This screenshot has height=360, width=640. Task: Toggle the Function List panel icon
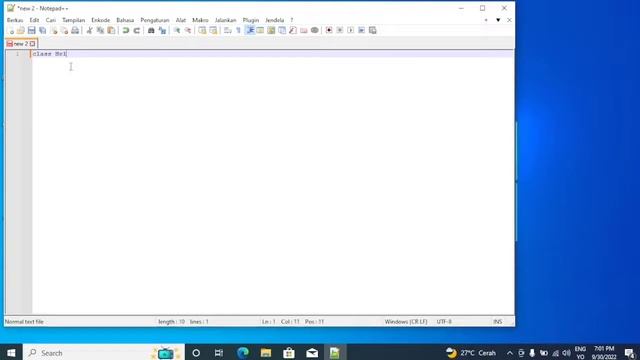293,31
